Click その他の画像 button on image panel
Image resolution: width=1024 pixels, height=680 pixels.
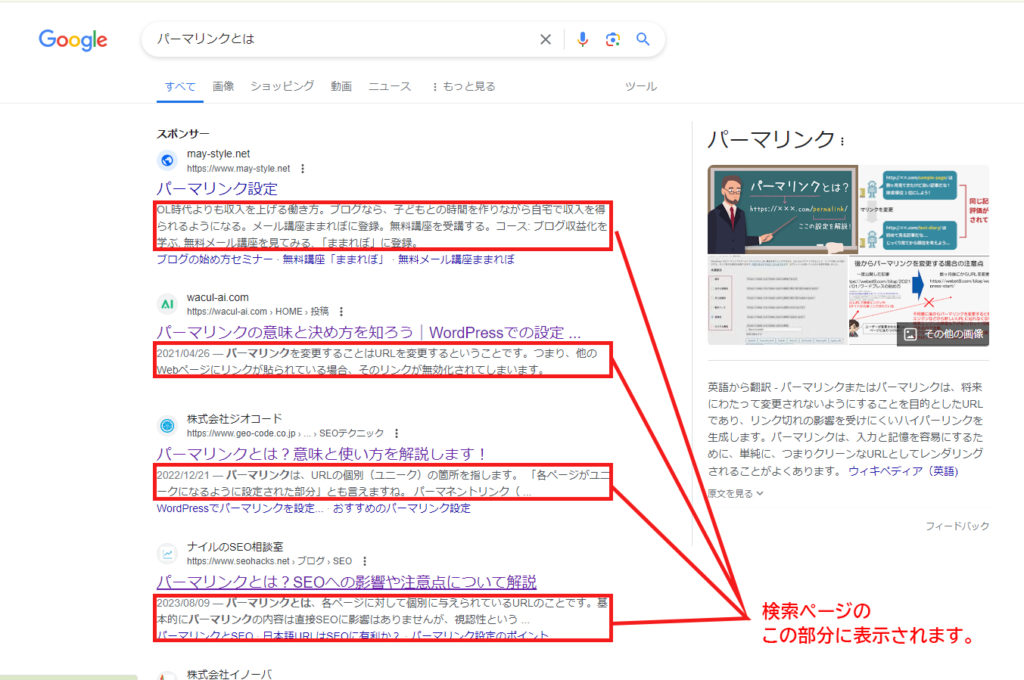942,334
